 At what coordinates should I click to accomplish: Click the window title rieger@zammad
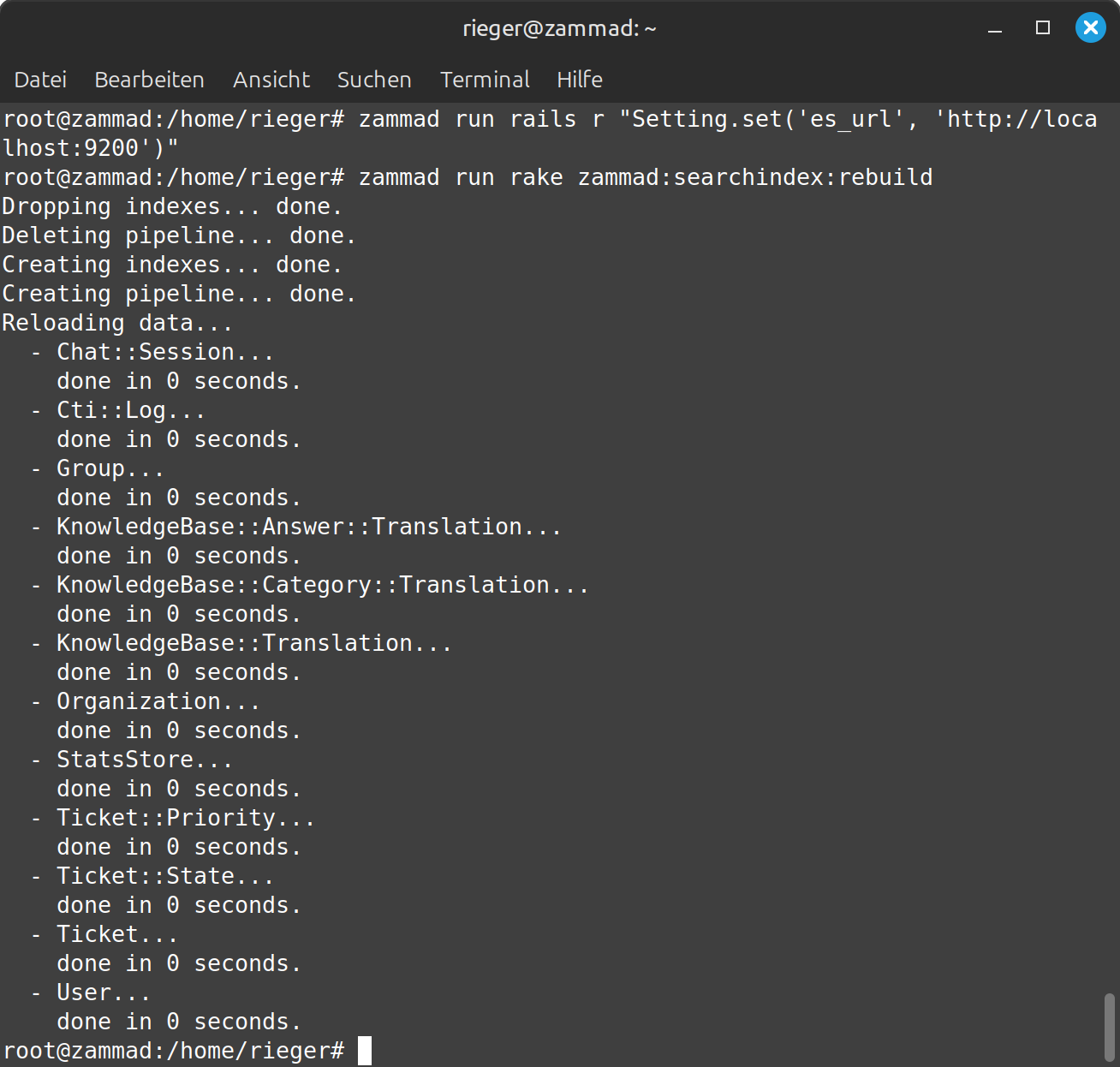pyautogui.click(x=560, y=28)
